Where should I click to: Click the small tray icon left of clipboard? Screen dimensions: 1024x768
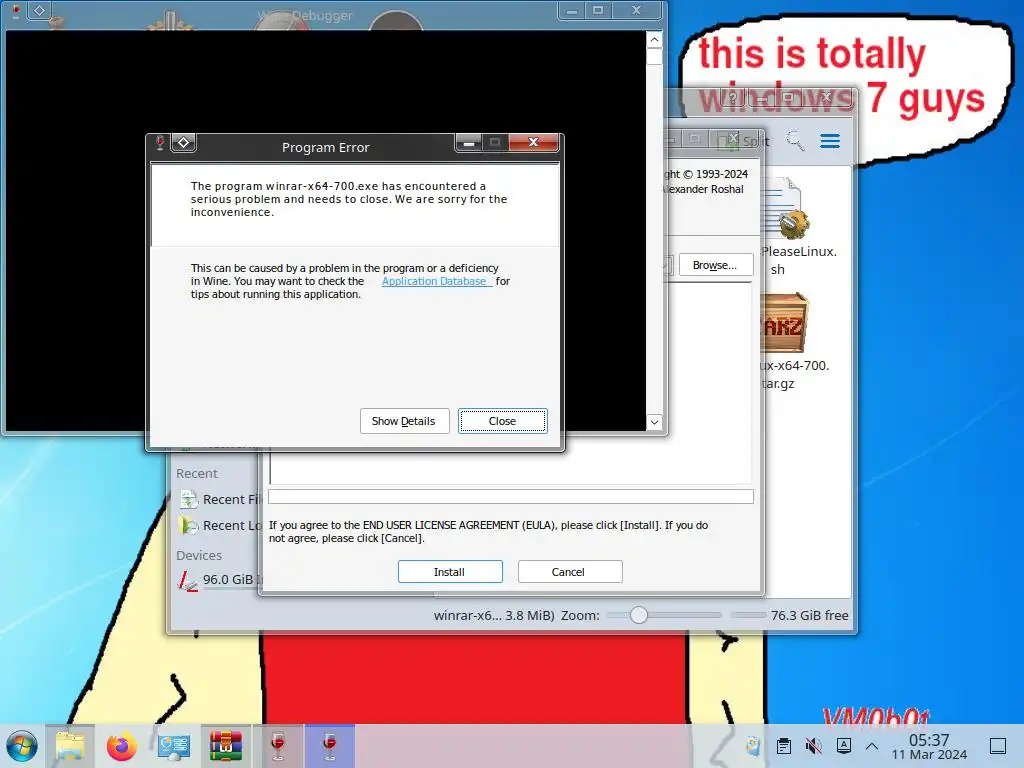click(x=752, y=746)
